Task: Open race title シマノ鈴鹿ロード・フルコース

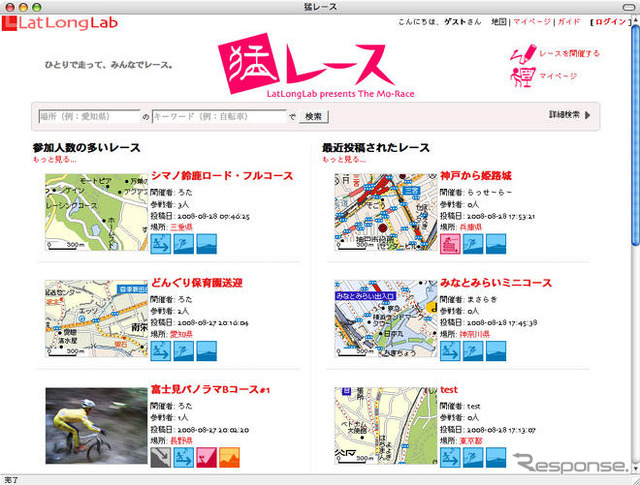Action: pyautogui.click(x=222, y=176)
